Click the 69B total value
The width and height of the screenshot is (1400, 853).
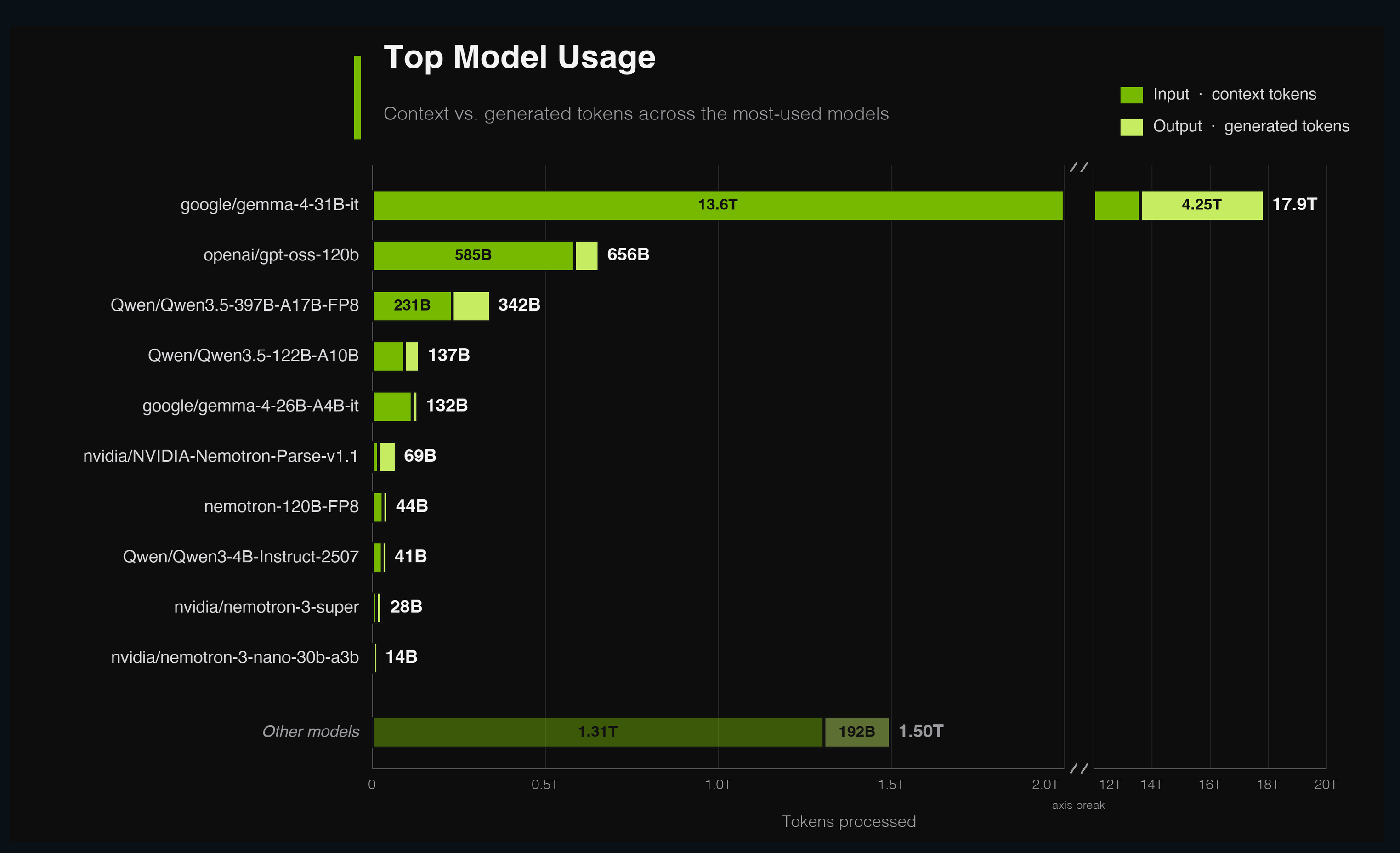pyautogui.click(x=420, y=456)
